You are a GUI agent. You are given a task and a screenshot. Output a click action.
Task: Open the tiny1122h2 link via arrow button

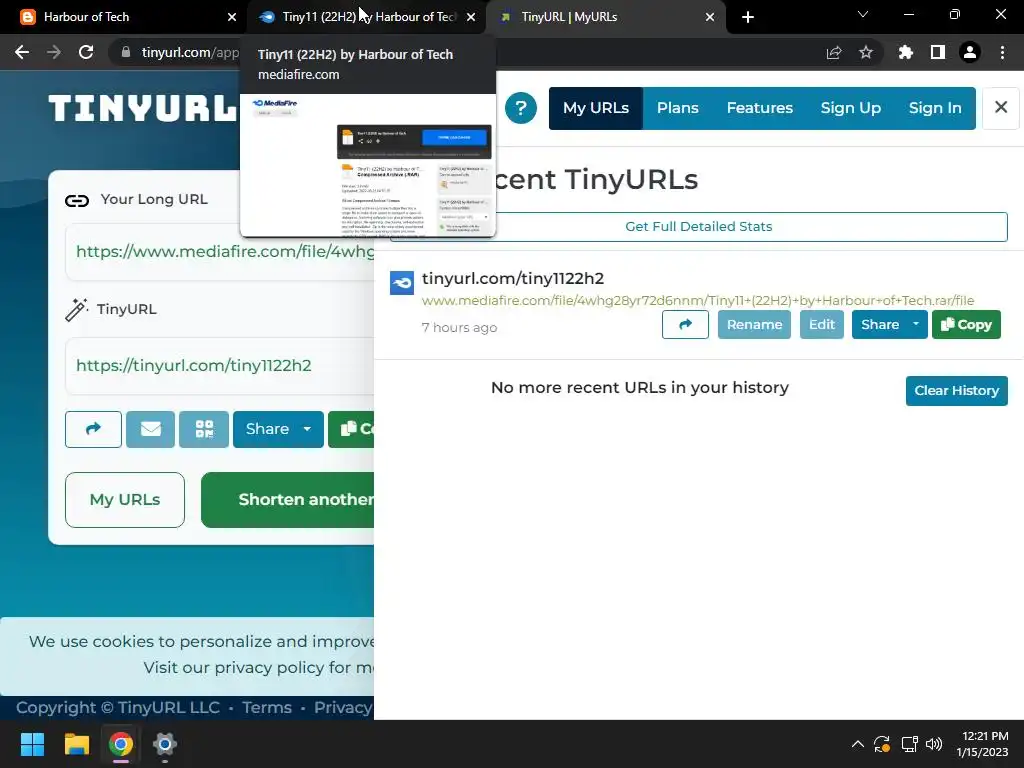685,325
